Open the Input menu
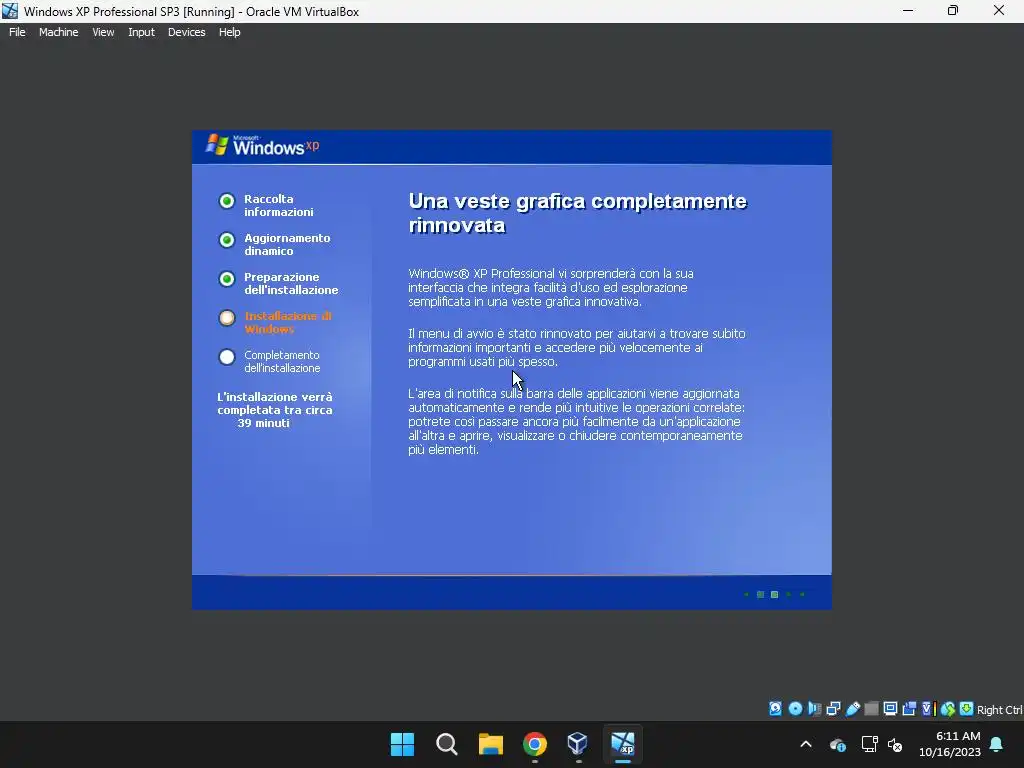 click(141, 32)
